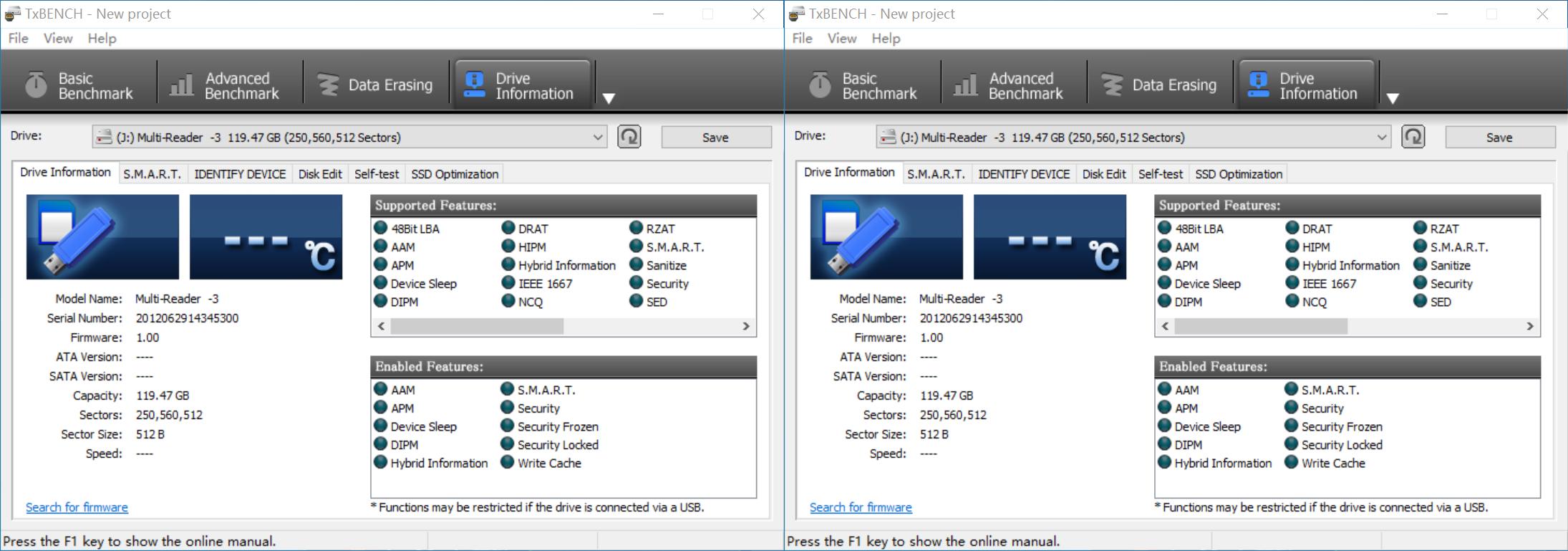Open Help menu in right window
This screenshot has width=1568, height=551.
pos(886,39)
